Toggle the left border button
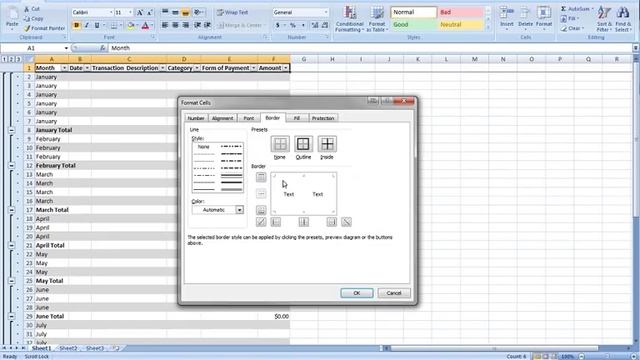 click(x=276, y=222)
